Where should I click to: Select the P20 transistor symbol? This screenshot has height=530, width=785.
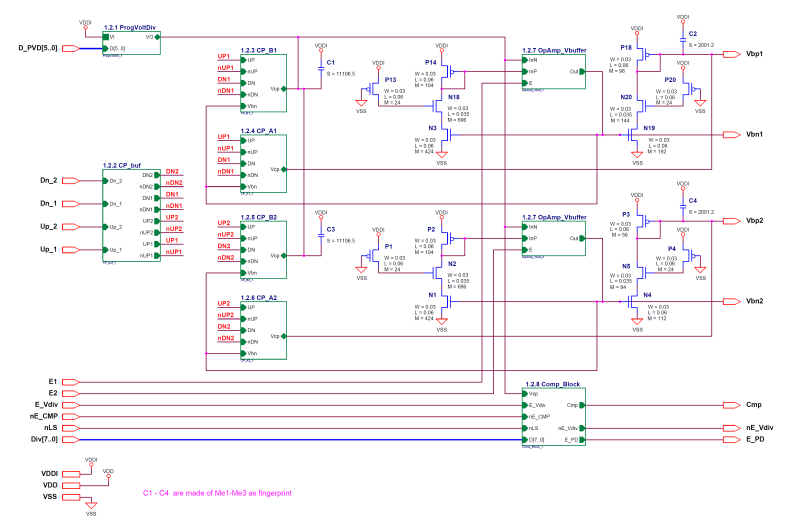pos(688,90)
